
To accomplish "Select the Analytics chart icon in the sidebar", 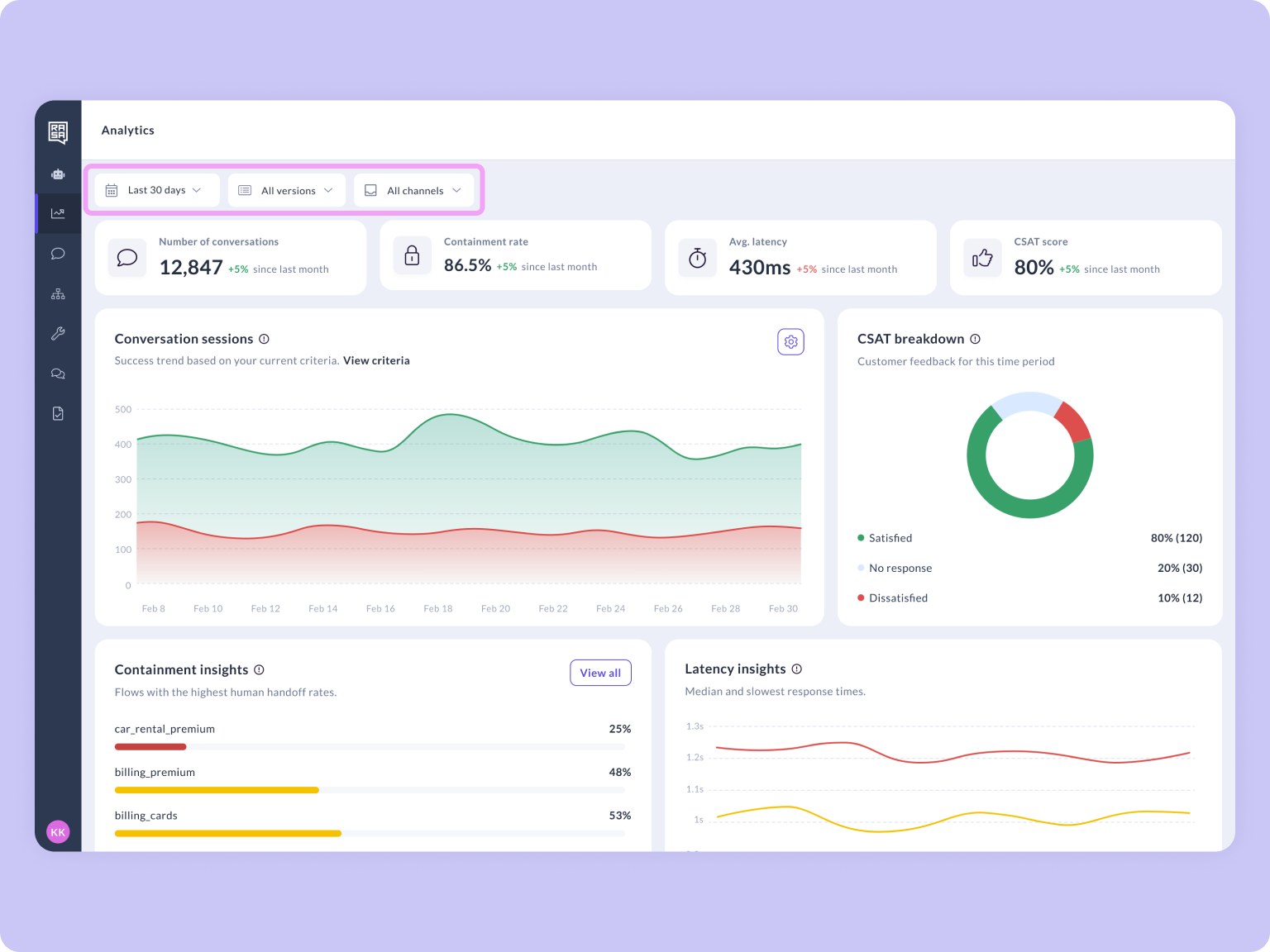I will [58, 213].
